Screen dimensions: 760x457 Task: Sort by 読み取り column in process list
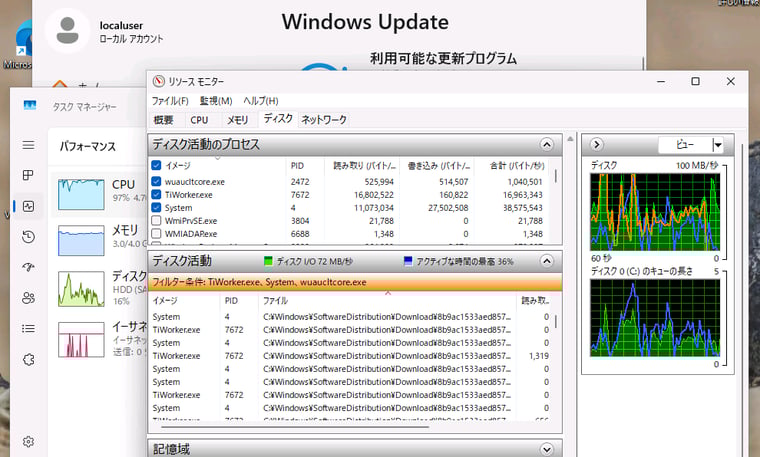coord(362,166)
